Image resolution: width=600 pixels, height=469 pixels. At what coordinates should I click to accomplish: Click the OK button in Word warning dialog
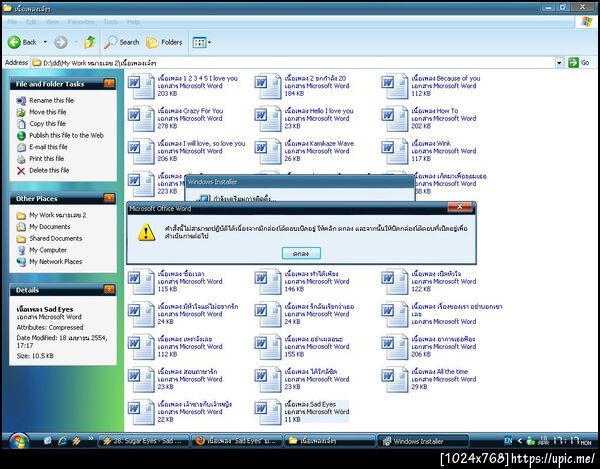coord(301,253)
